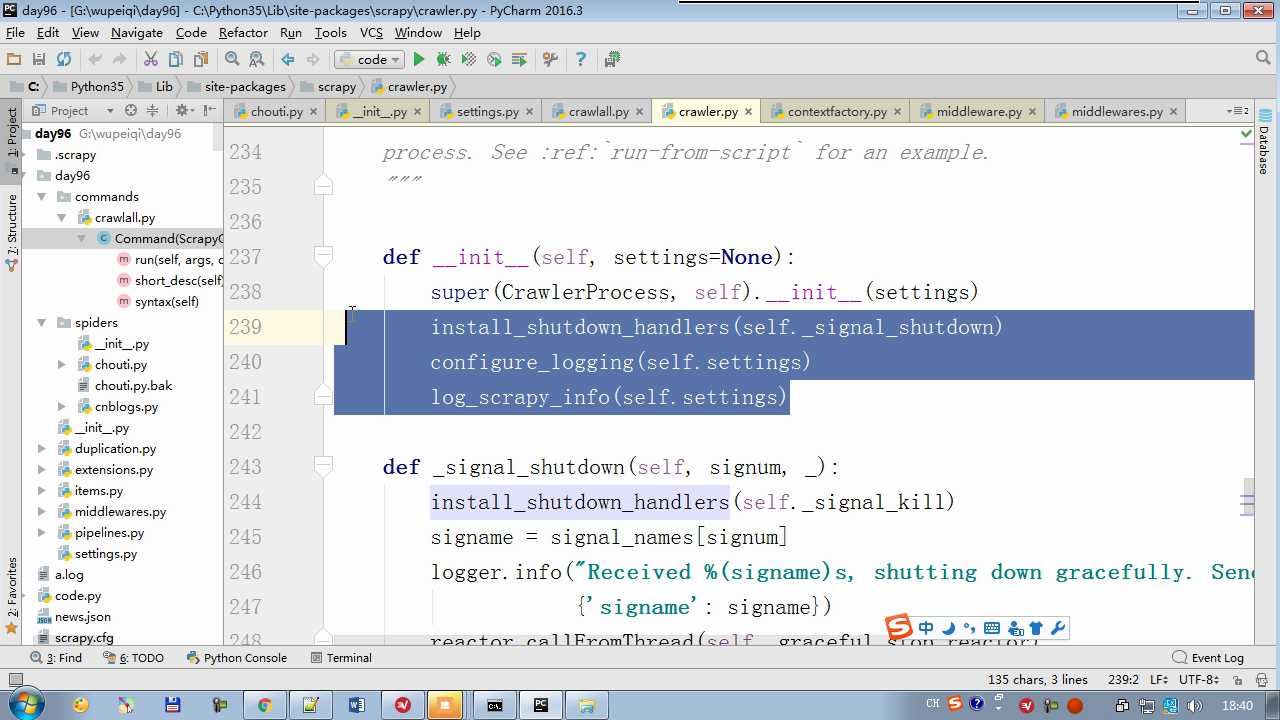The height and width of the screenshot is (720, 1280).
Task: Open the Refactor menu
Action: tap(243, 32)
